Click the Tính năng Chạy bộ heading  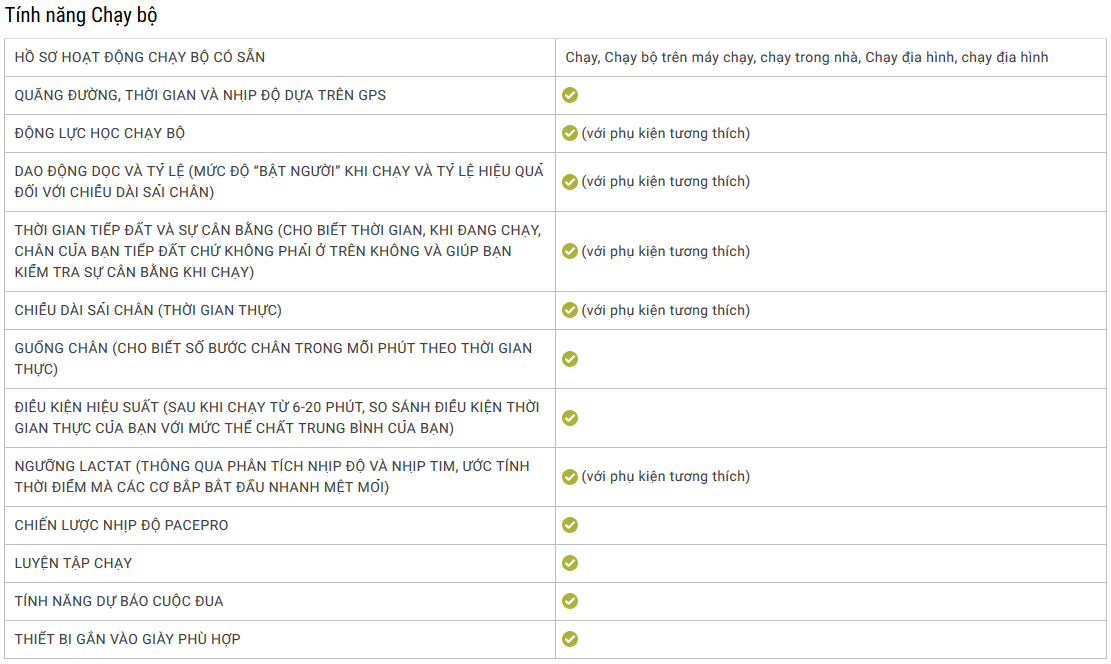(x=81, y=16)
